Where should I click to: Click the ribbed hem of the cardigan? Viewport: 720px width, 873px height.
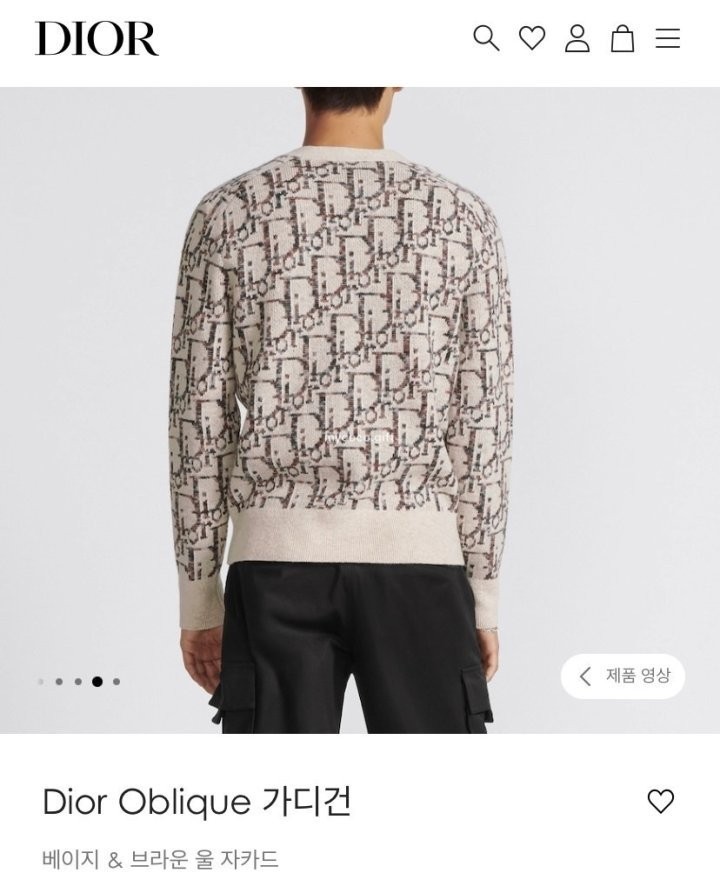coord(345,539)
